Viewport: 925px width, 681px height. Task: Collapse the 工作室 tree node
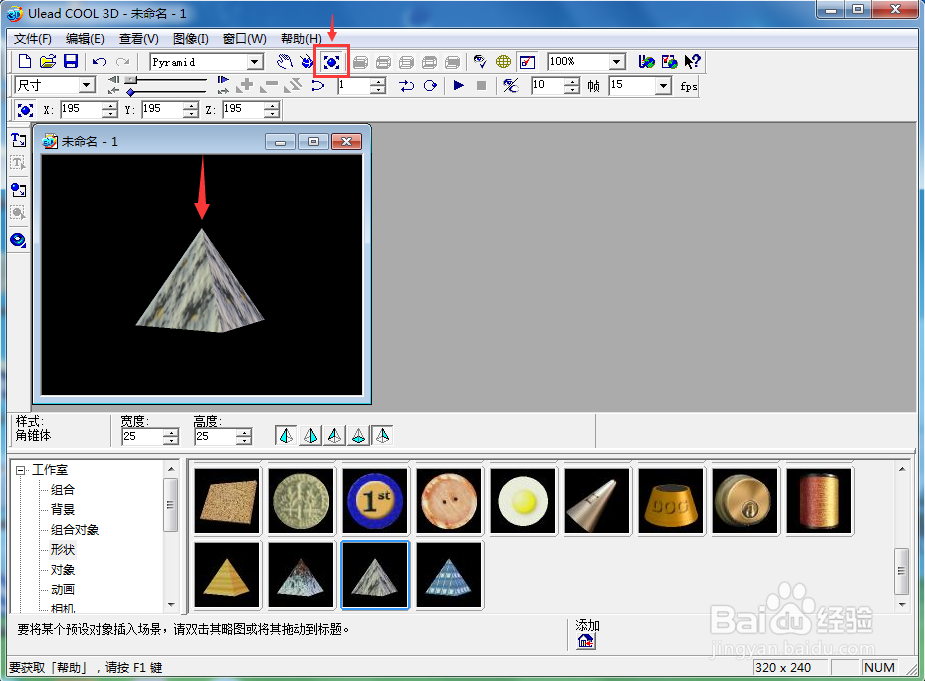(21, 470)
